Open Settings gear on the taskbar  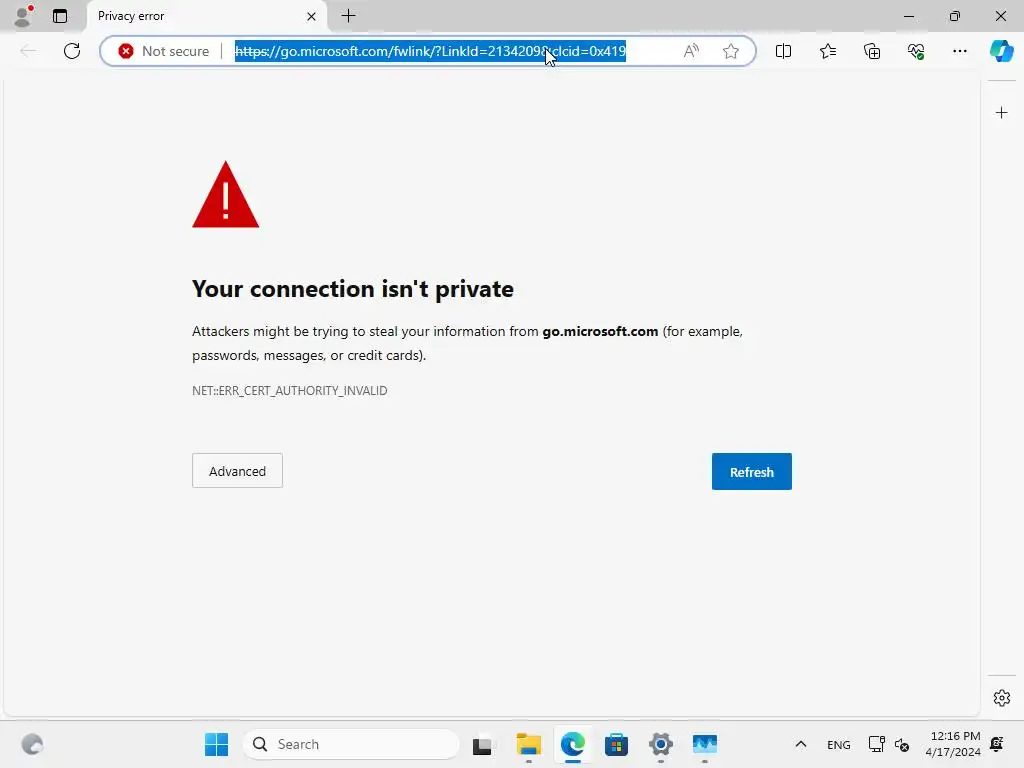tap(661, 744)
